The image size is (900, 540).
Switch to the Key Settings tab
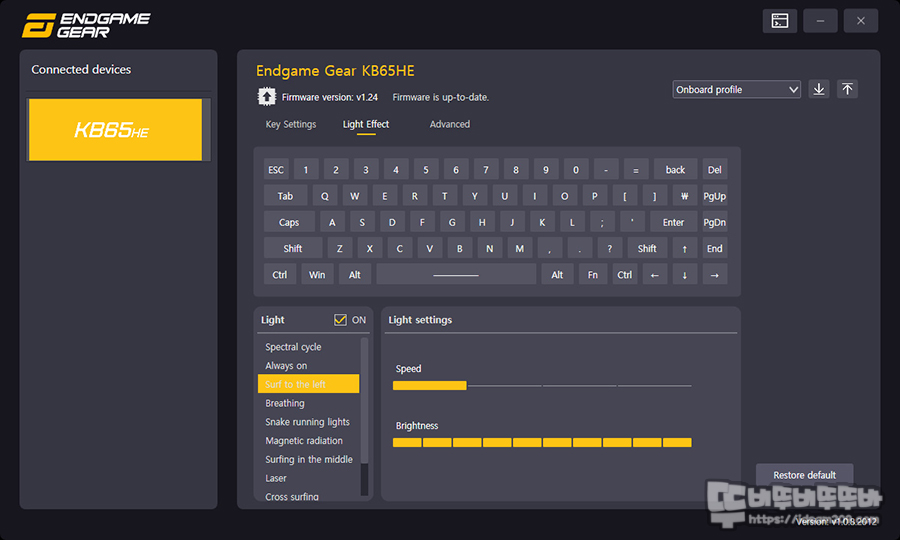pyautogui.click(x=291, y=124)
